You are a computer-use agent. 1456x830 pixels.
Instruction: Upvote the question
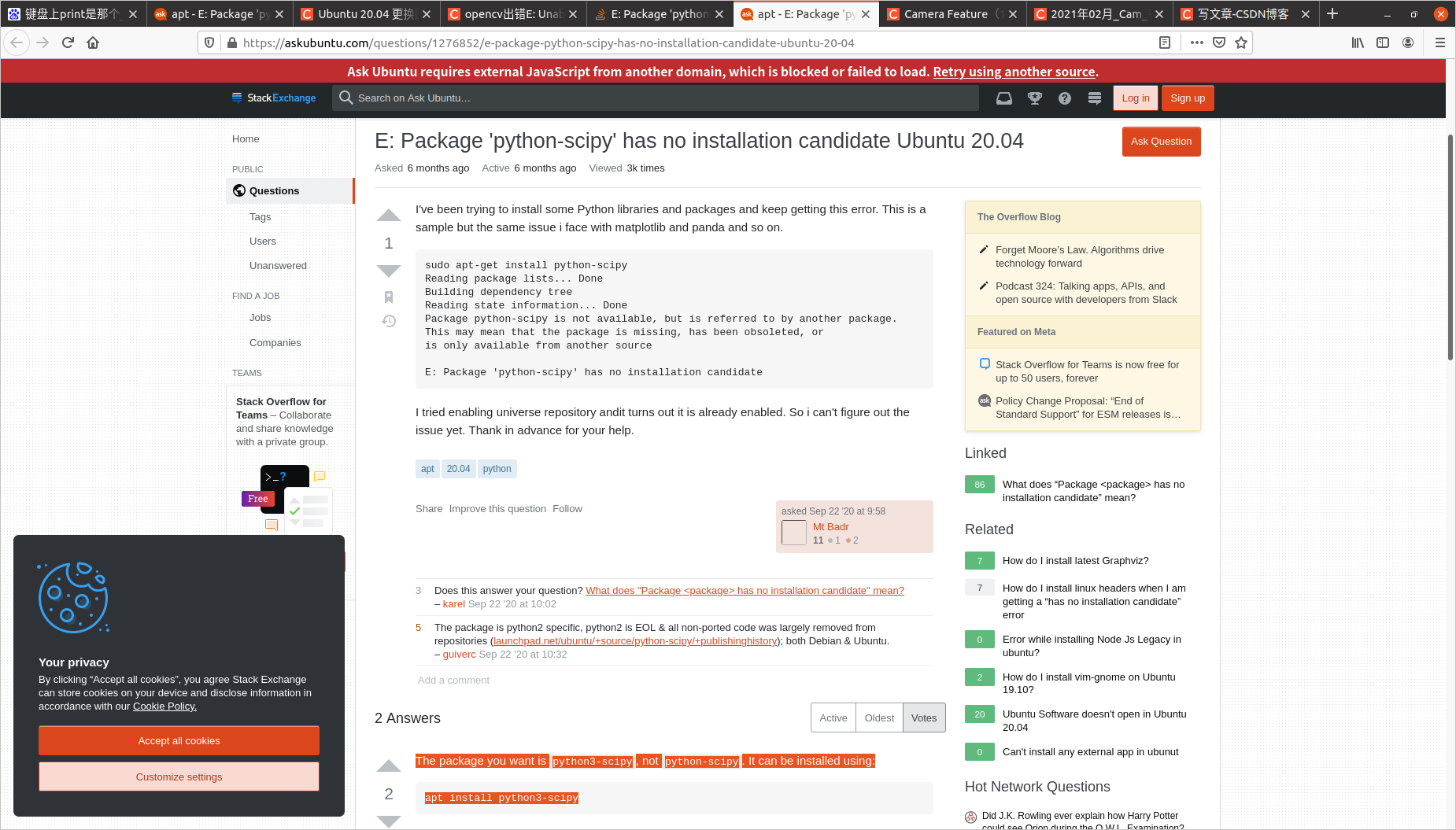[389, 216]
